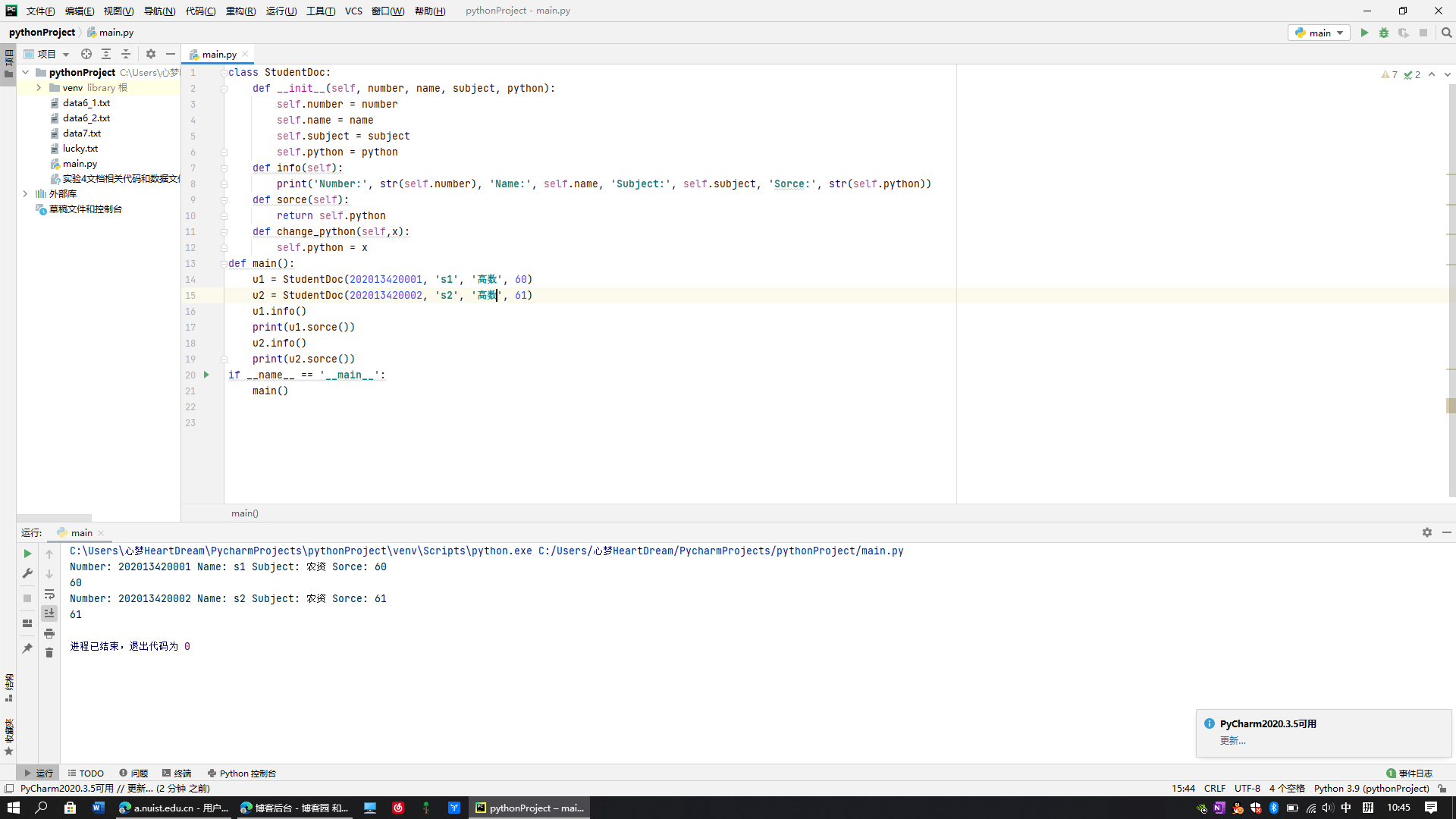Switch to the Python 控制台 tab
Viewport: 1456px width, 819px height.
pos(241,773)
